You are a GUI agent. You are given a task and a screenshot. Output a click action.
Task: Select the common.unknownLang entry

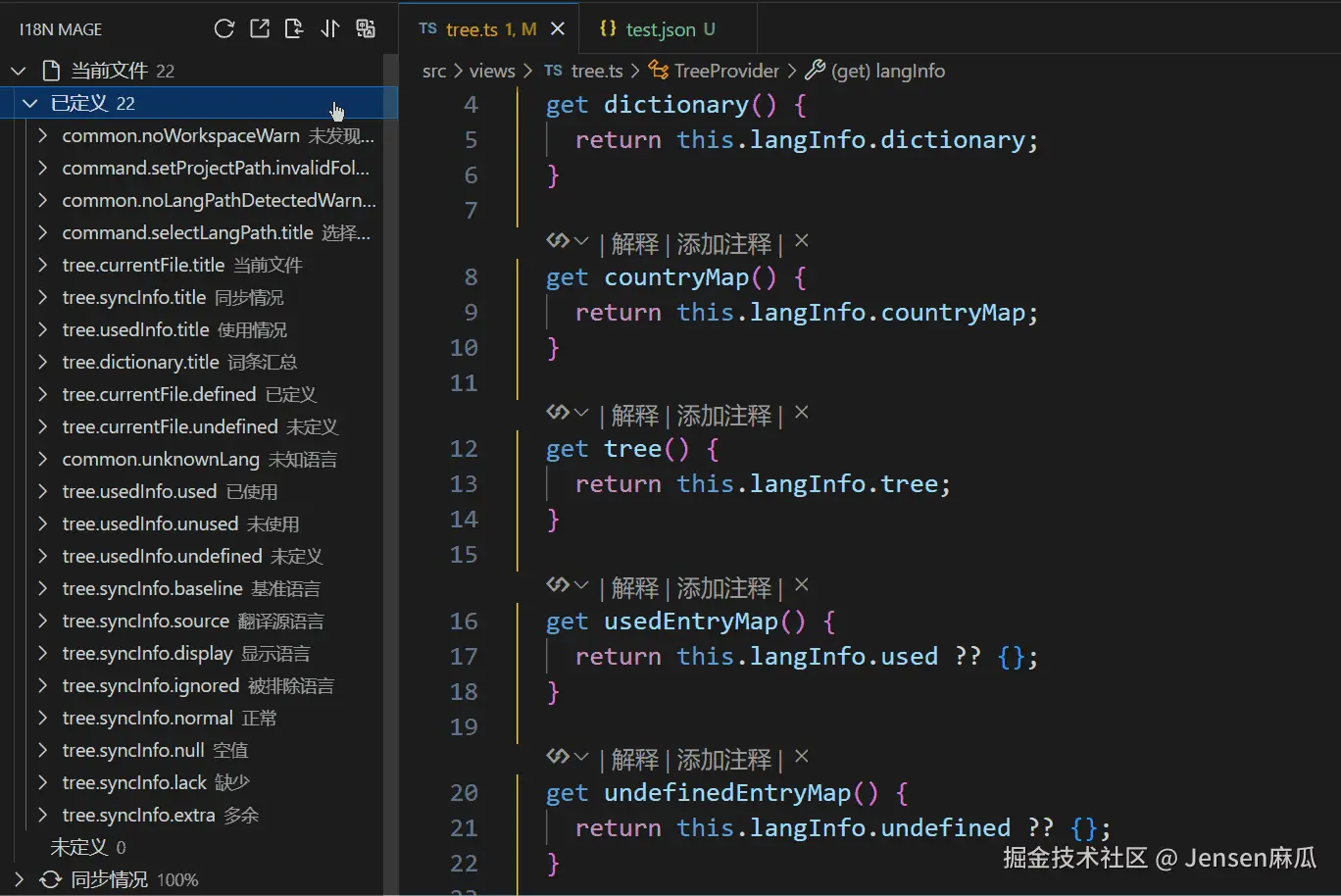161,459
